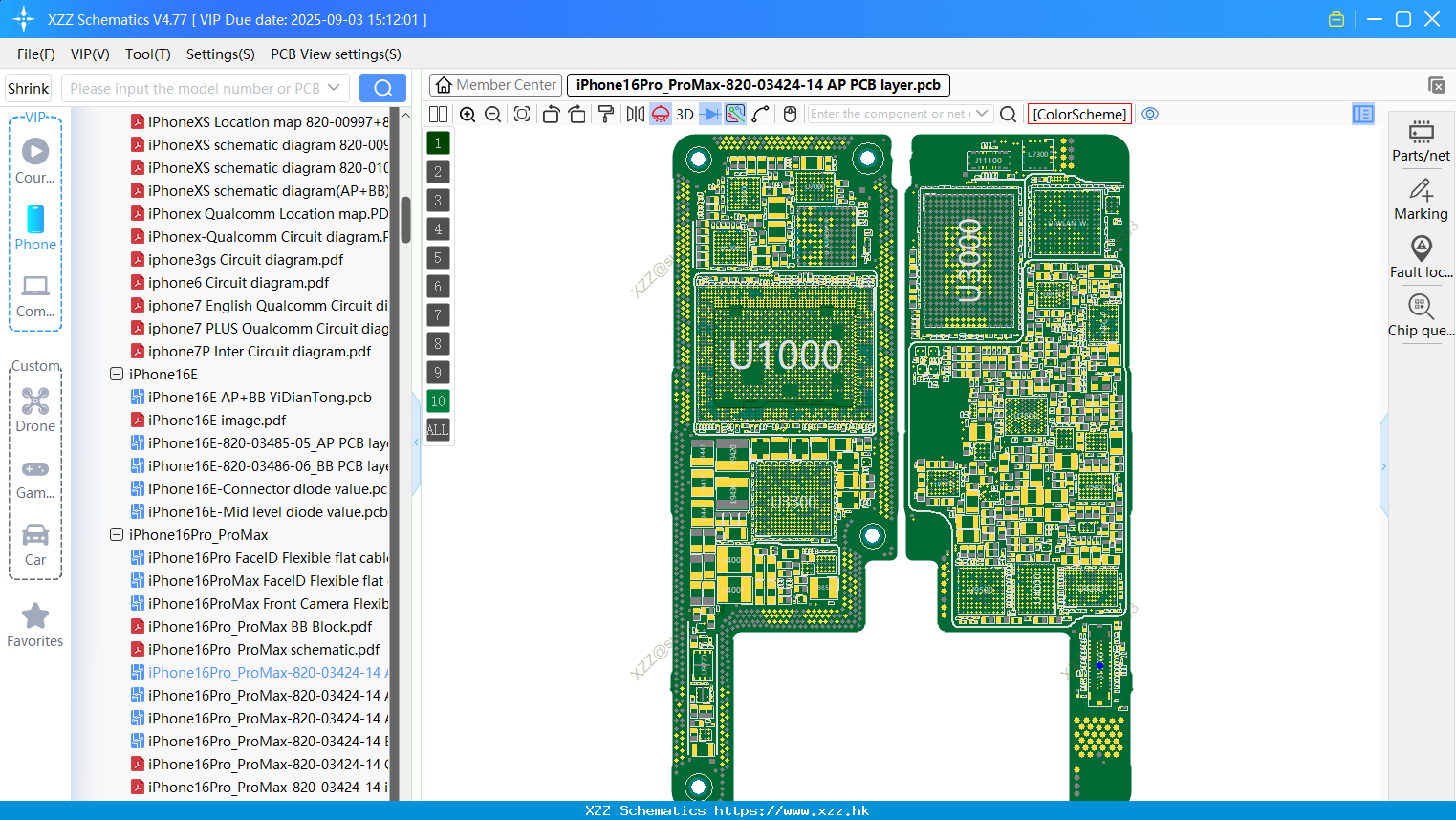
Task: Click the component or net search field
Action: tap(889, 114)
